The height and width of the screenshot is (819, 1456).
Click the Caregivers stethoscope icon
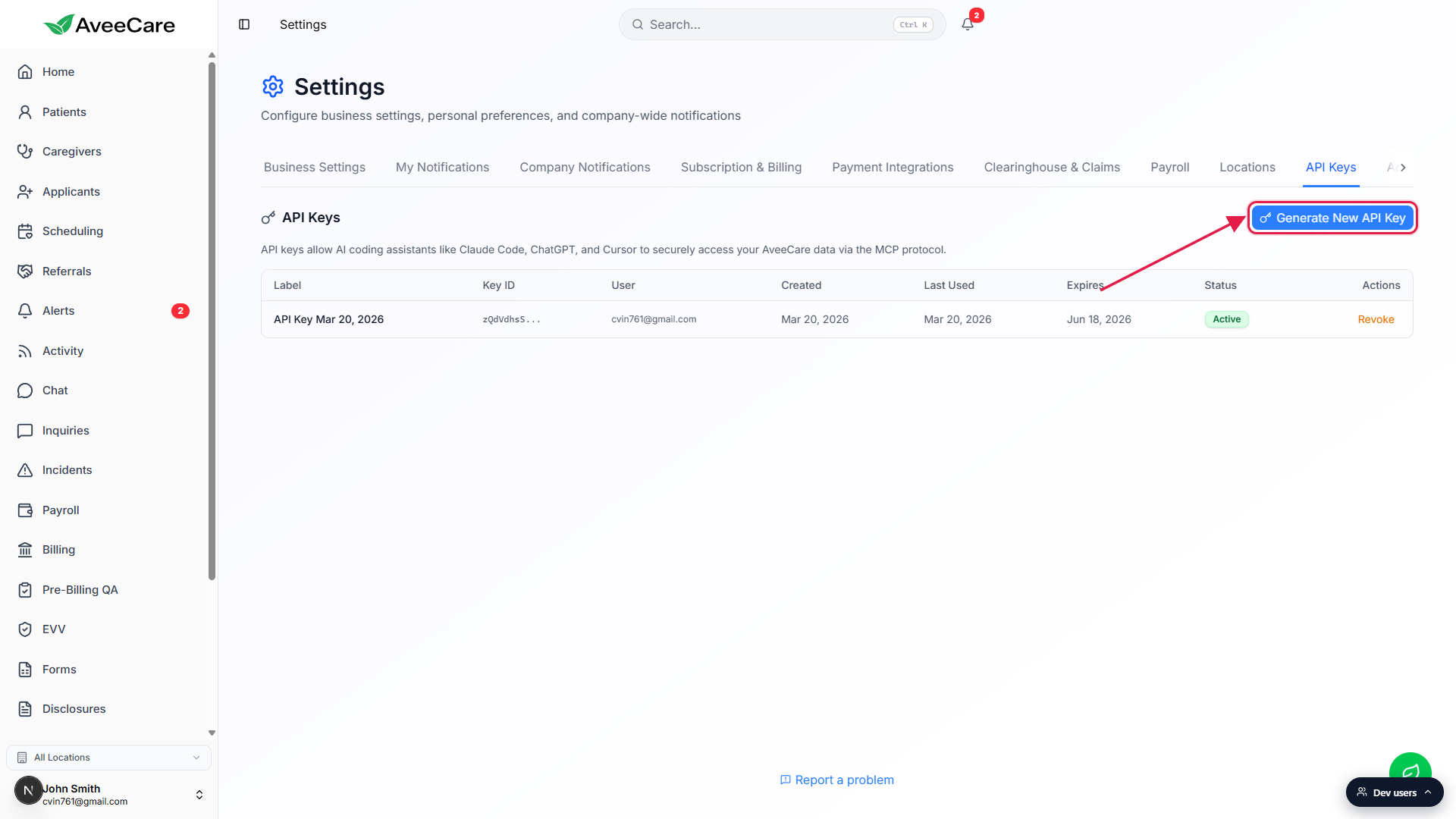25,152
